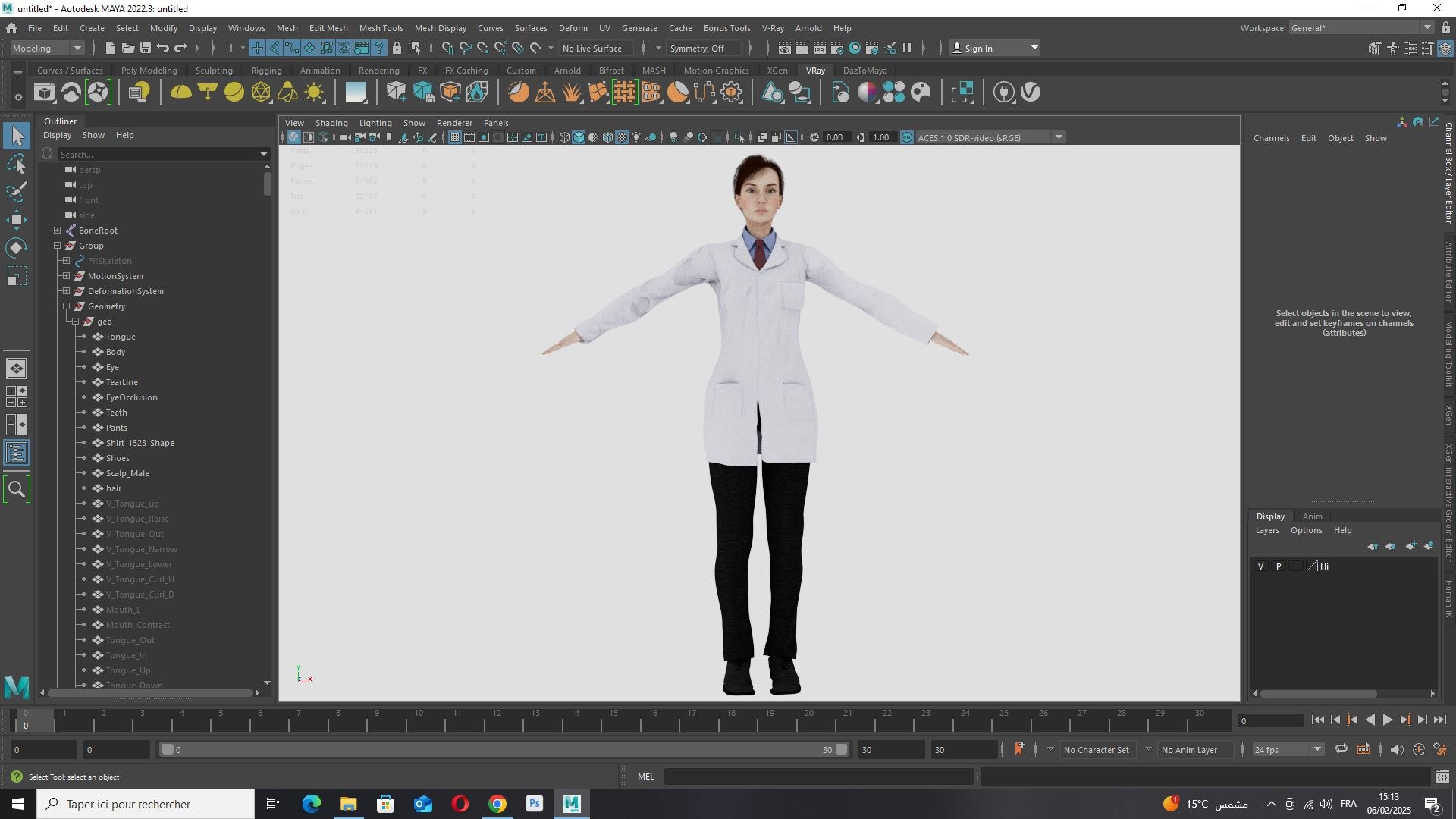Click the Outliner search field
The height and width of the screenshot is (819, 1456).
click(x=163, y=154)
